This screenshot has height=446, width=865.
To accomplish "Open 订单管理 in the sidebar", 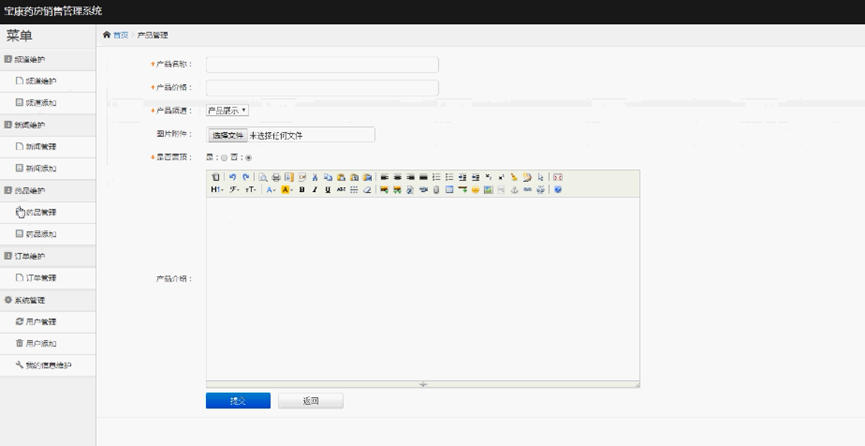I will pyautogui.click(x=47, y=278).
